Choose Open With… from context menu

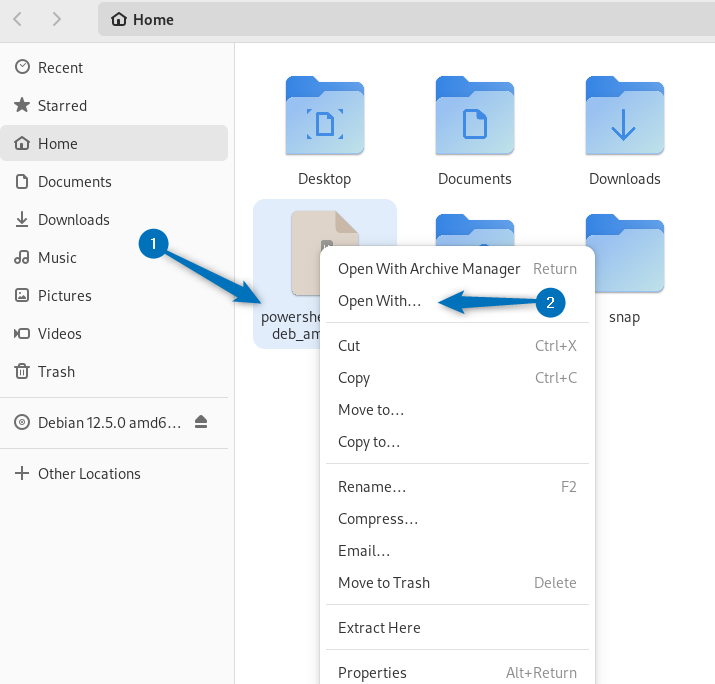[x=380, y=301]
